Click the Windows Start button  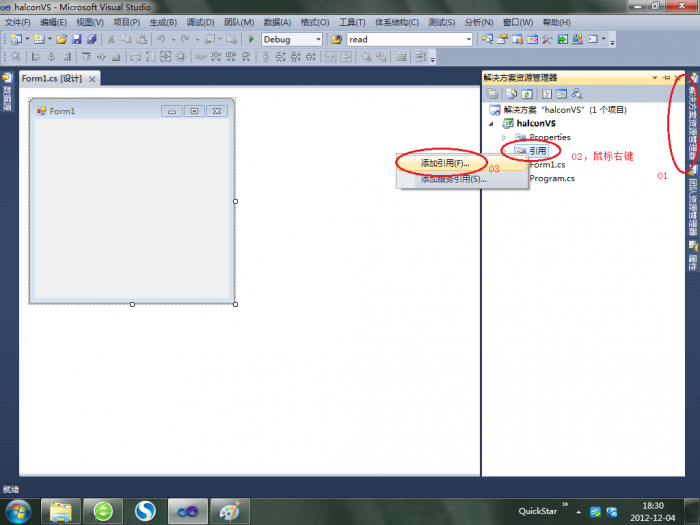pyautogui.click(x=18, y=512)
